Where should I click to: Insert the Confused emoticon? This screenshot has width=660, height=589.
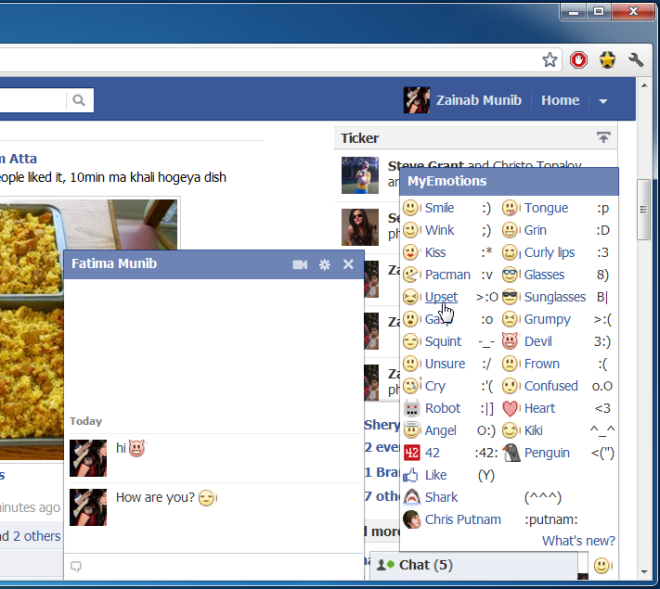551,386
